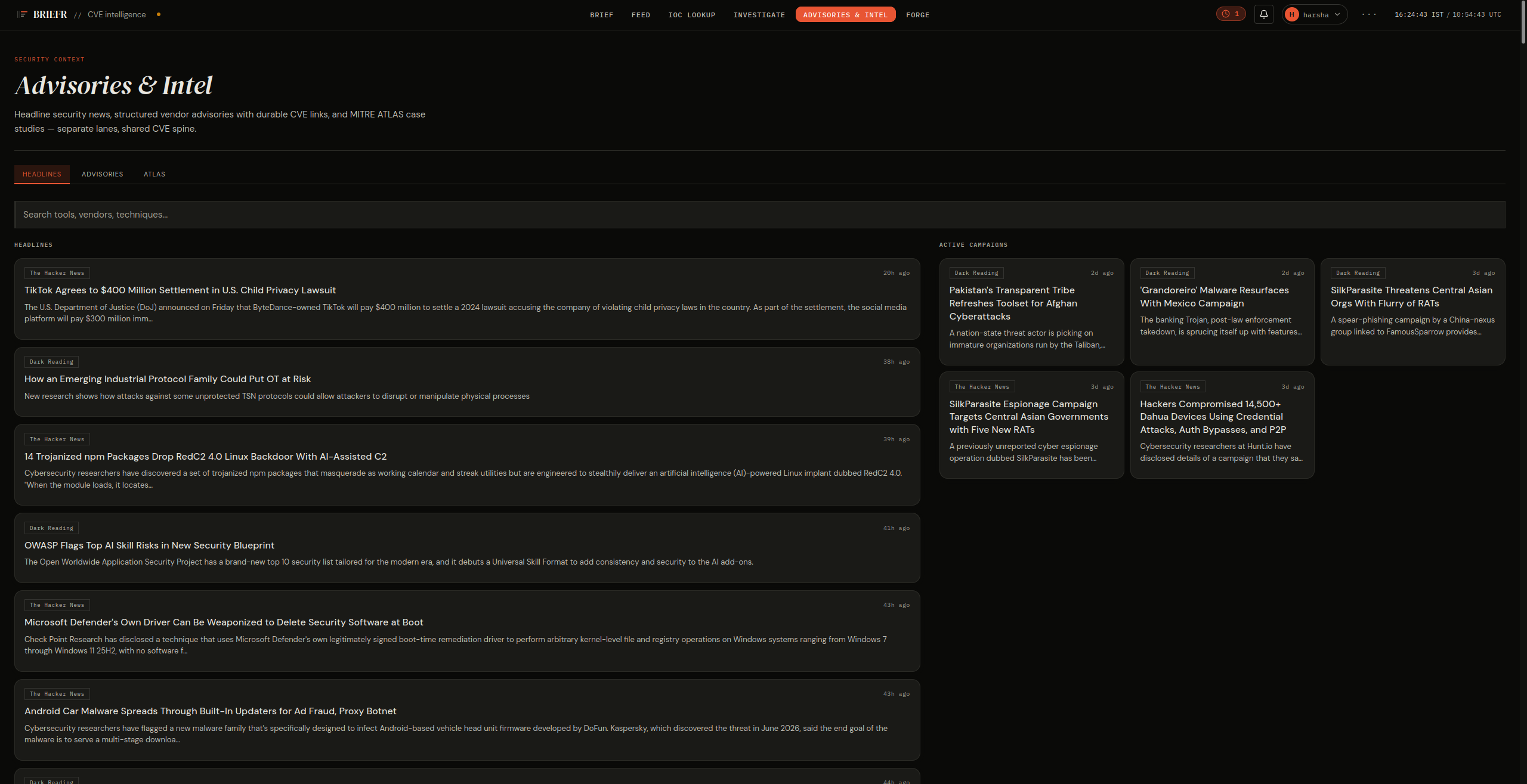Click The Hacker News tag on SilkParasite Espionage card
Screen dimensions: 1527x784
(982, 387)
